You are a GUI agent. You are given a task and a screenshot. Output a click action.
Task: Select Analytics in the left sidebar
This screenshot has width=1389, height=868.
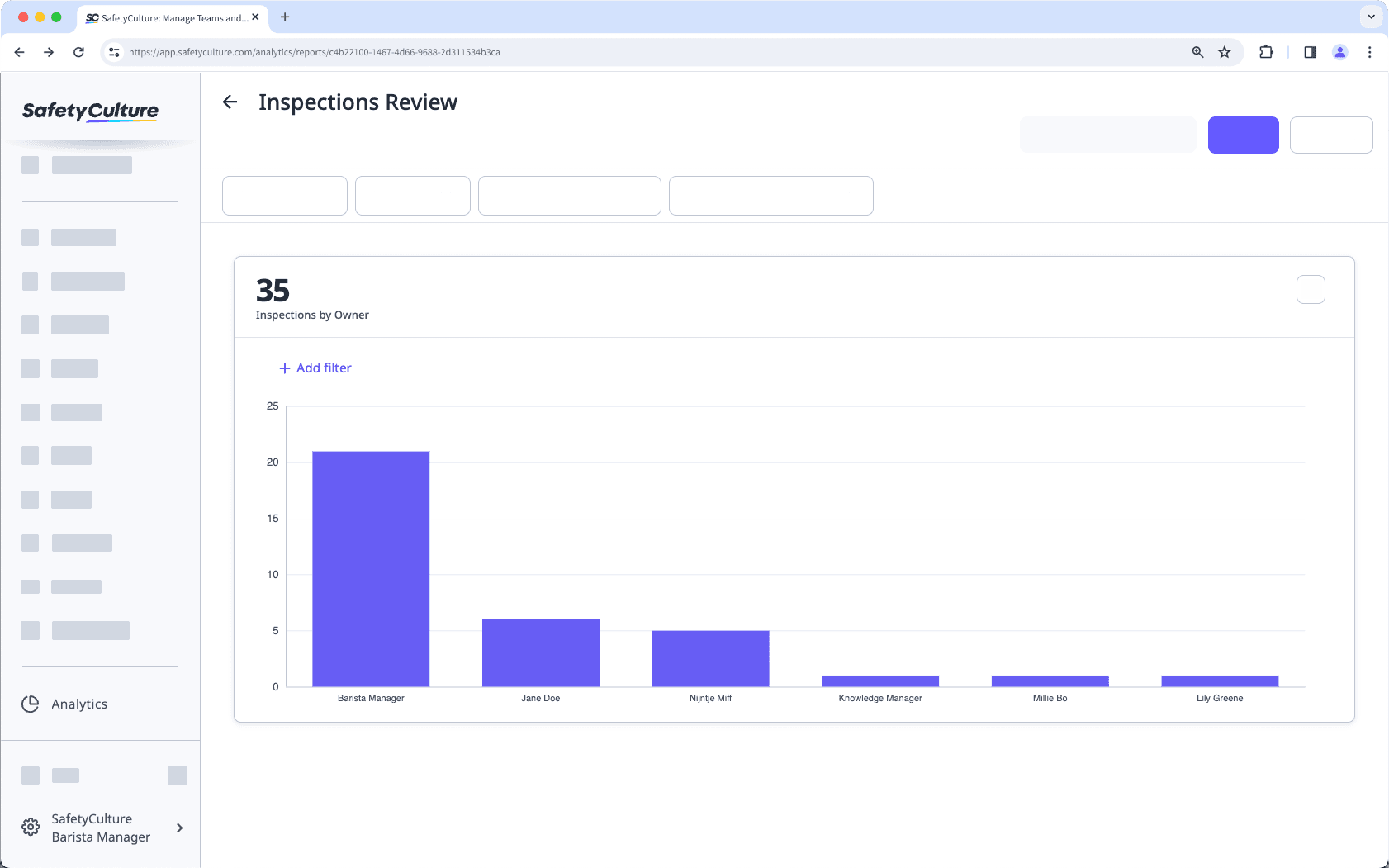pos(78,704)
